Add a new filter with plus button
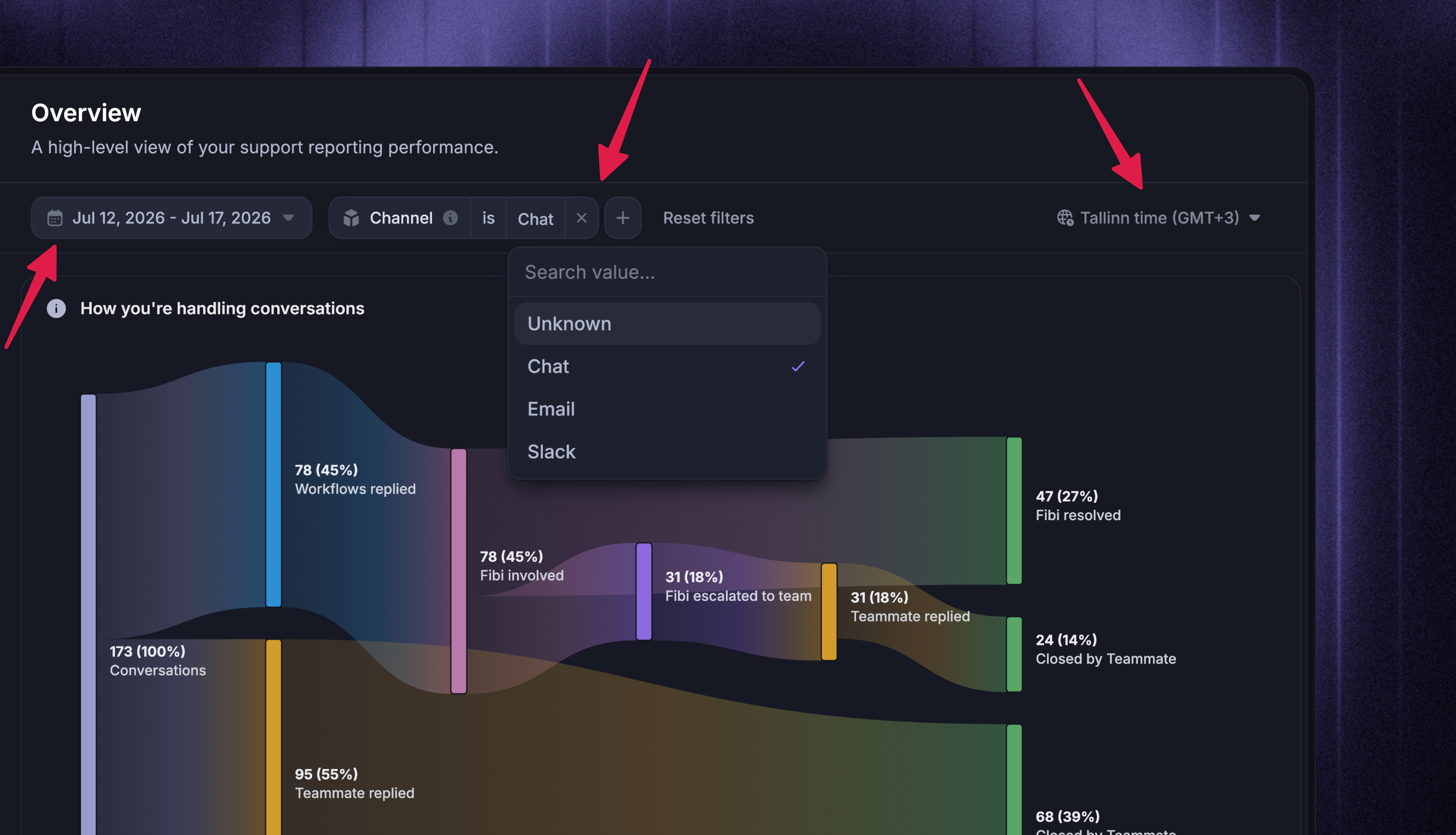The width and height of the screenshot is (1456, 835). [x=623, y=218]
